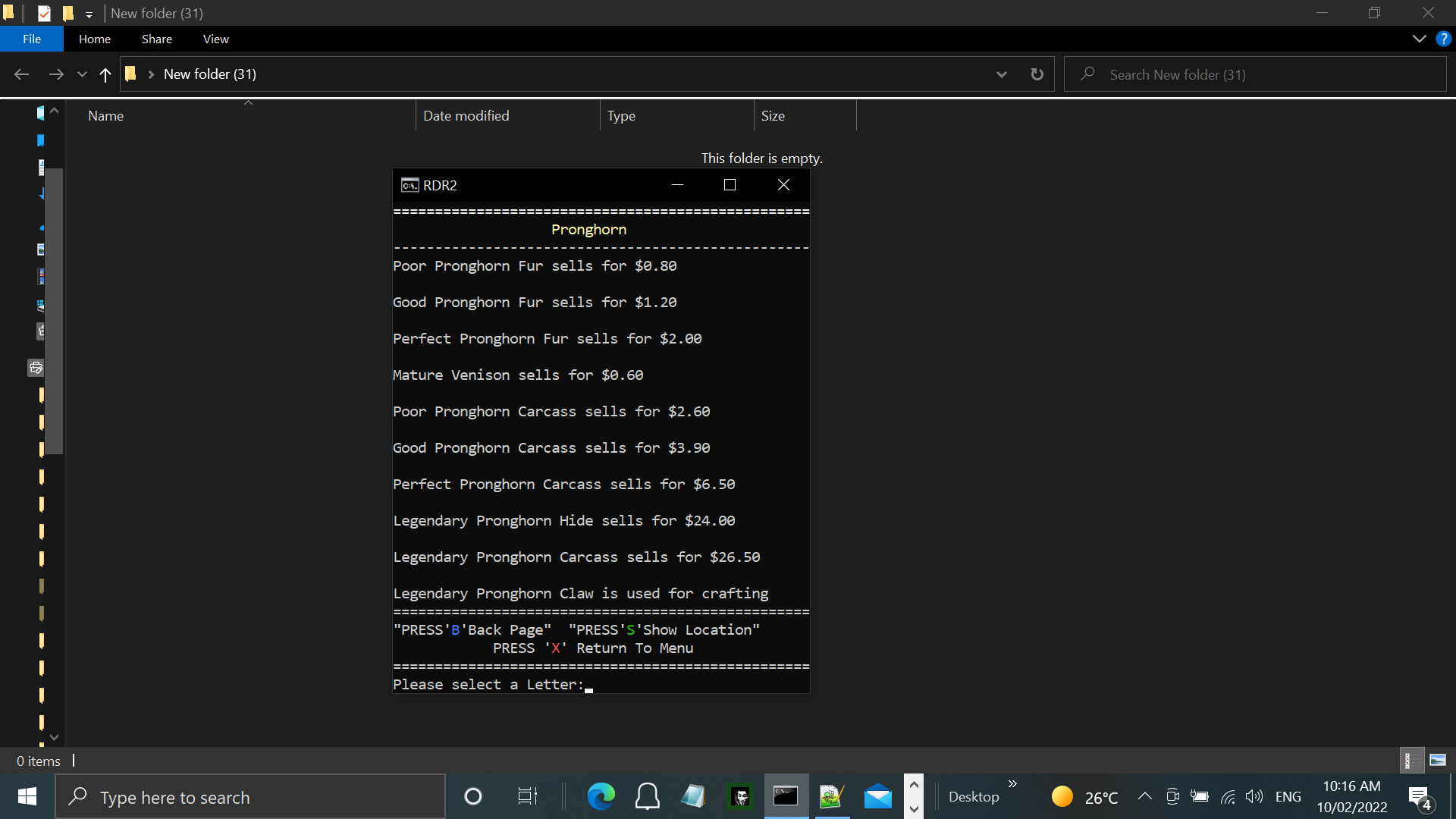Open Explorer help question mark icon
The width and height of the screenshot is (1456, 819).
click(x=1443, y=39)
